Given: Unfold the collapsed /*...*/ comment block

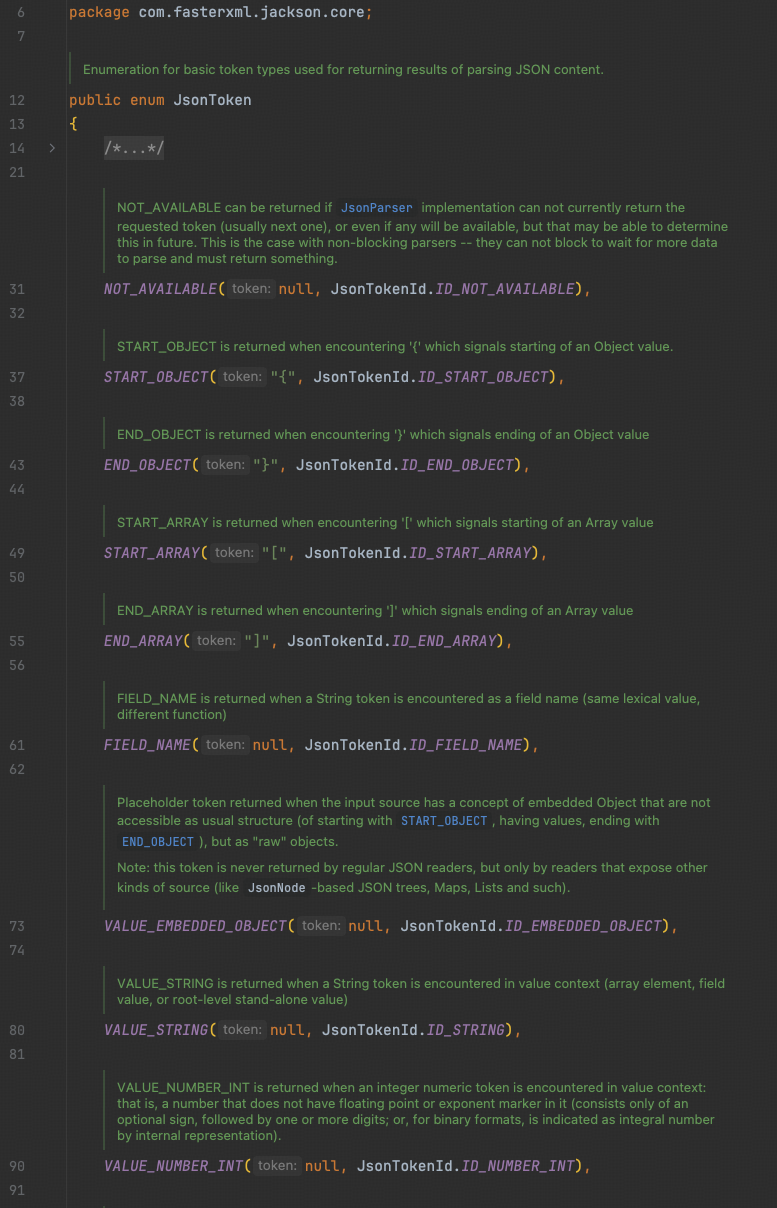Looking at the screenshot, I should tap(134, 148).
